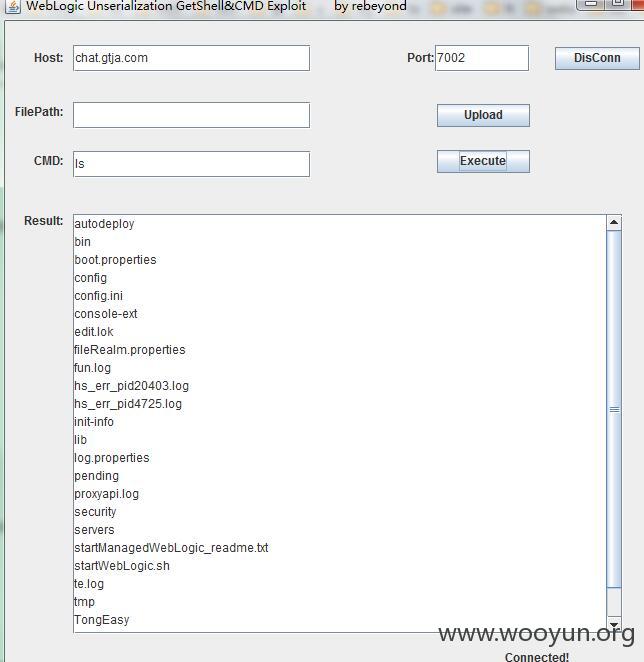This screenshot has width=644, height=662.
Task: Click the Upload button
Action: click(483, 115)
